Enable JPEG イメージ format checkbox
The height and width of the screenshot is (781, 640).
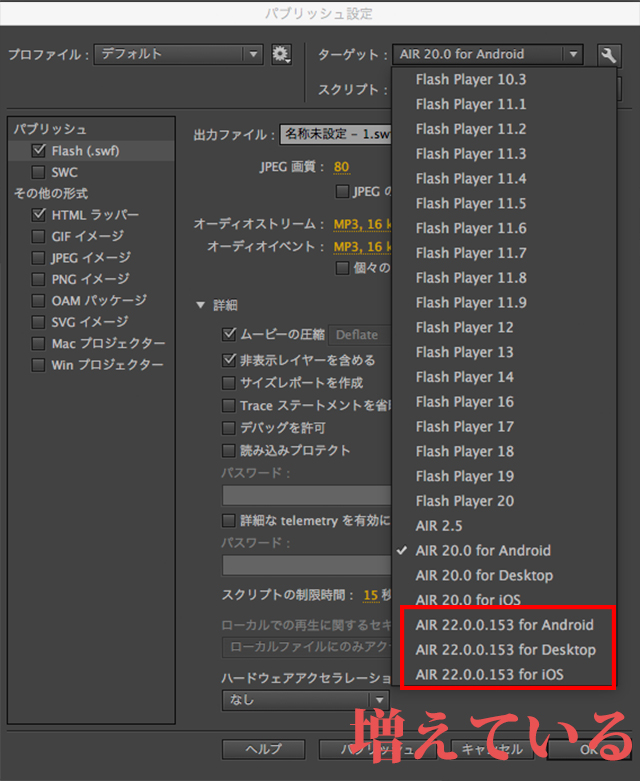(x=38, y=258)
